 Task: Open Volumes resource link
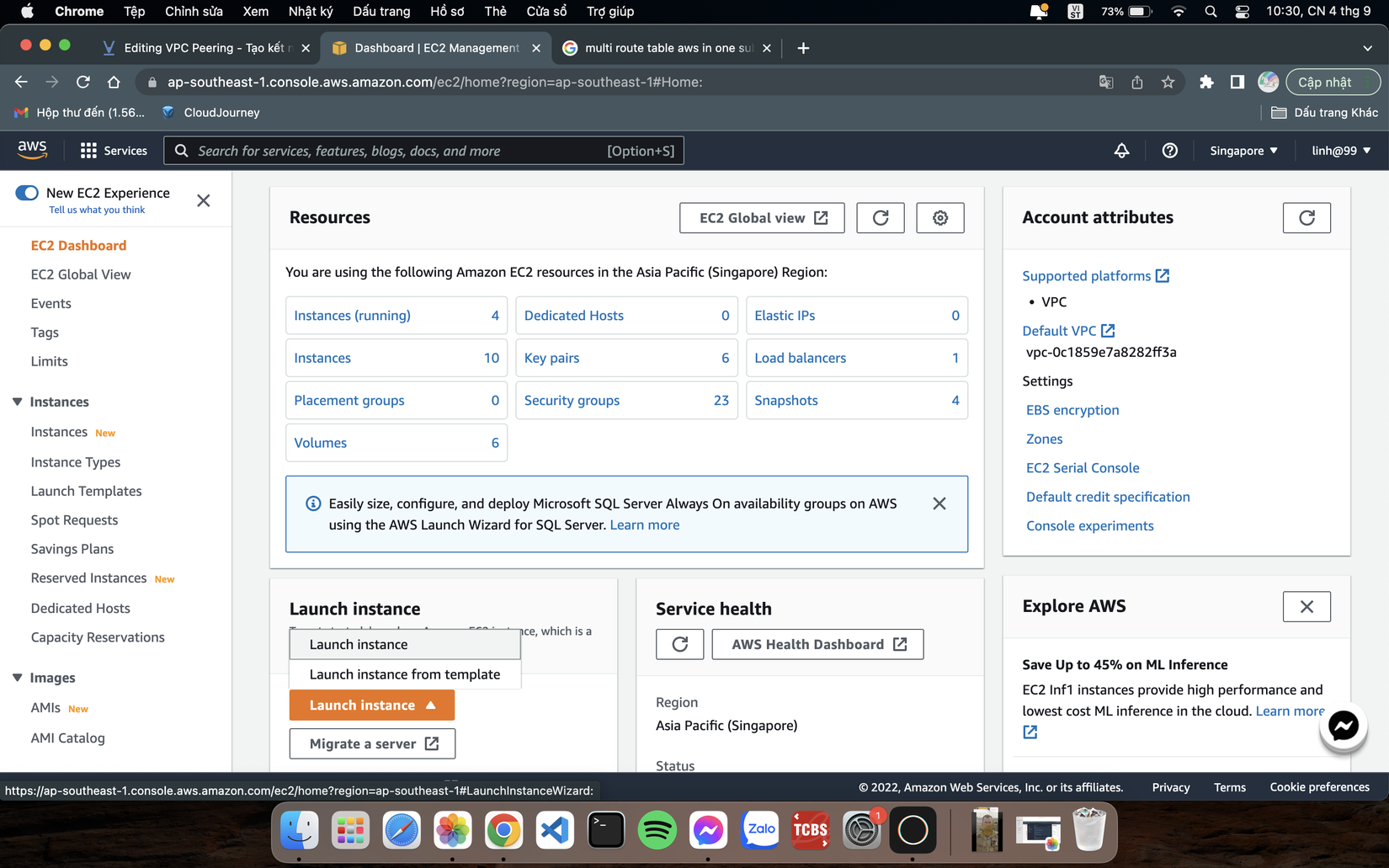320,443
